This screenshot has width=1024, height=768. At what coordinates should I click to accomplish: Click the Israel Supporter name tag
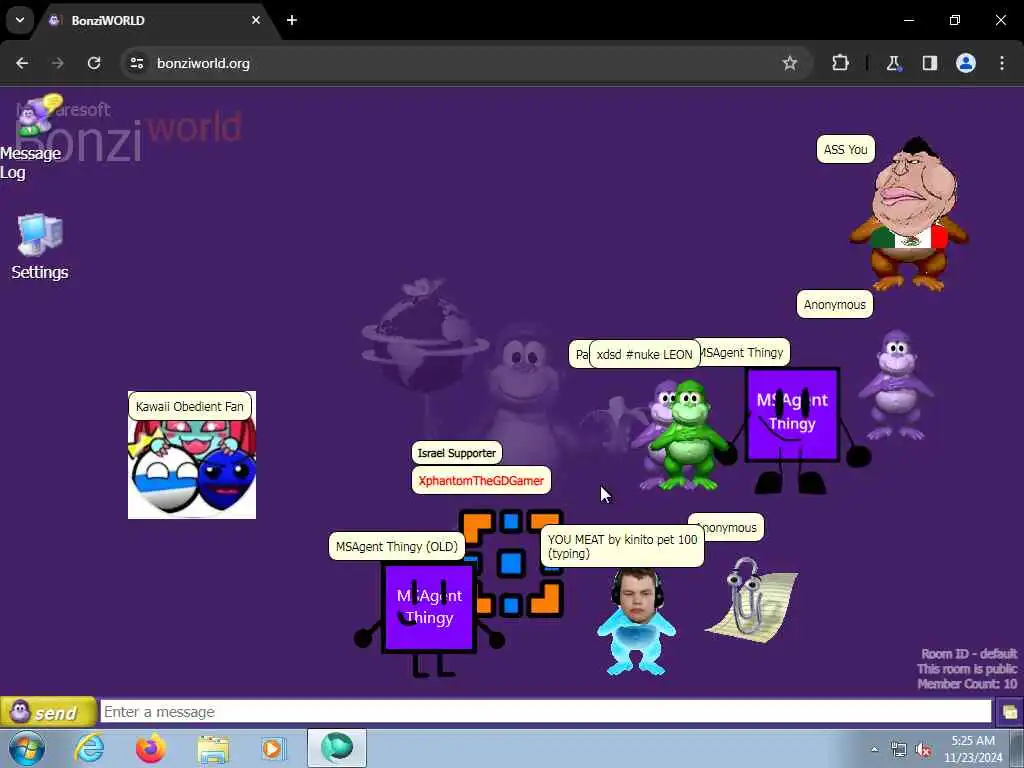point(456,453)
